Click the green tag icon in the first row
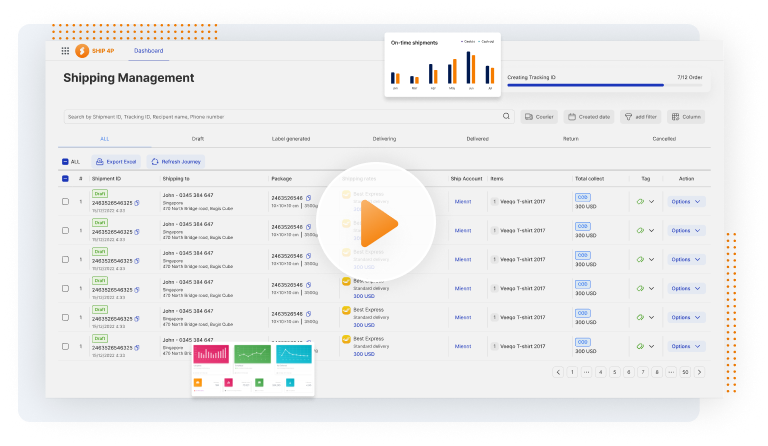Viewport: 768px width, 446px height. coord(640,202)
